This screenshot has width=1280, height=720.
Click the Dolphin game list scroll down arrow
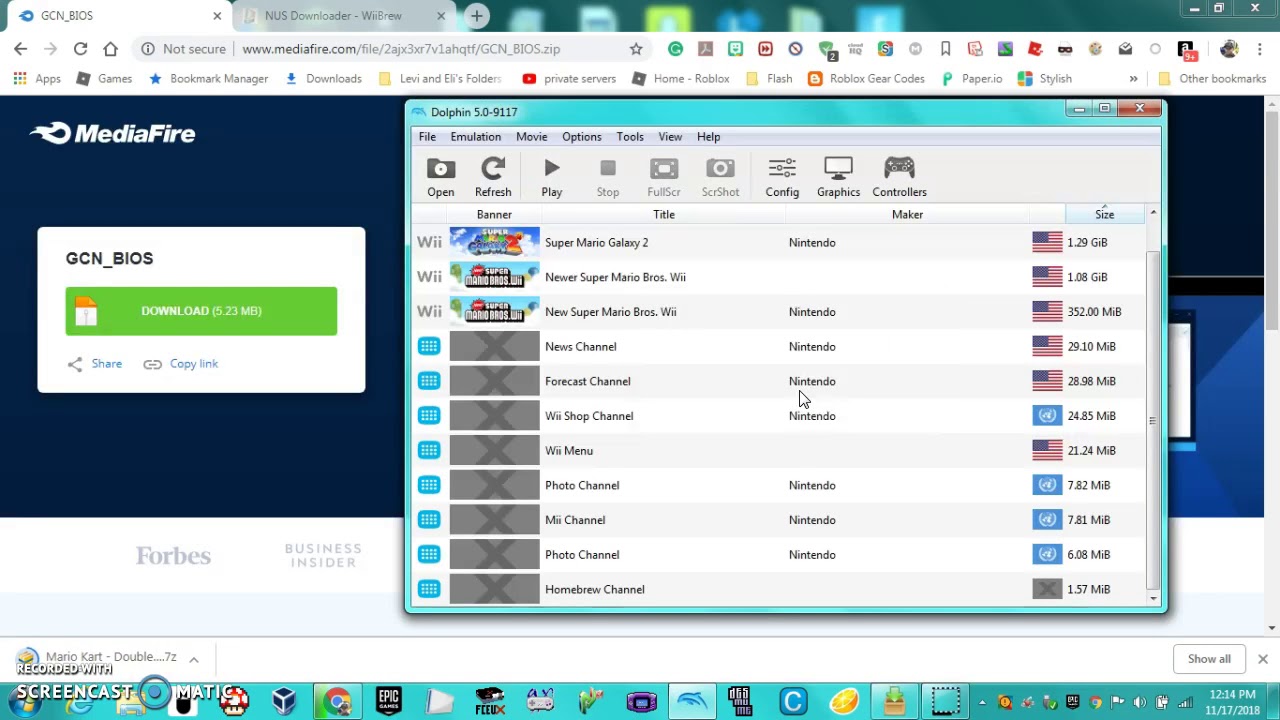1153,598
